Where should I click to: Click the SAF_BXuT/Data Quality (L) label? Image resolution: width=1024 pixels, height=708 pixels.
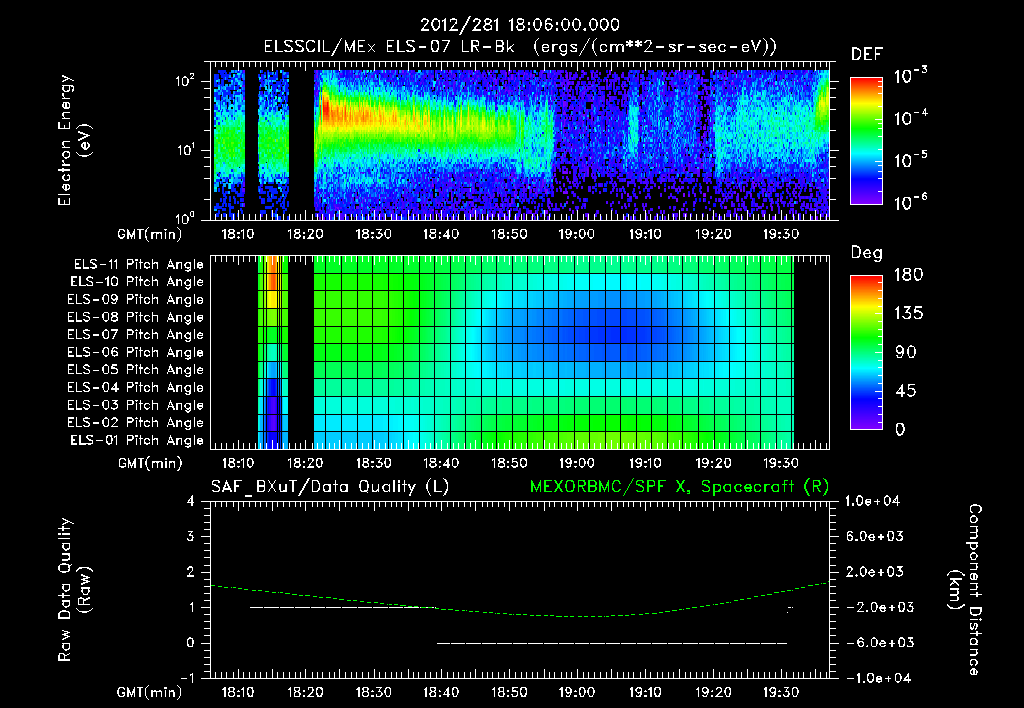pos(330,487)
